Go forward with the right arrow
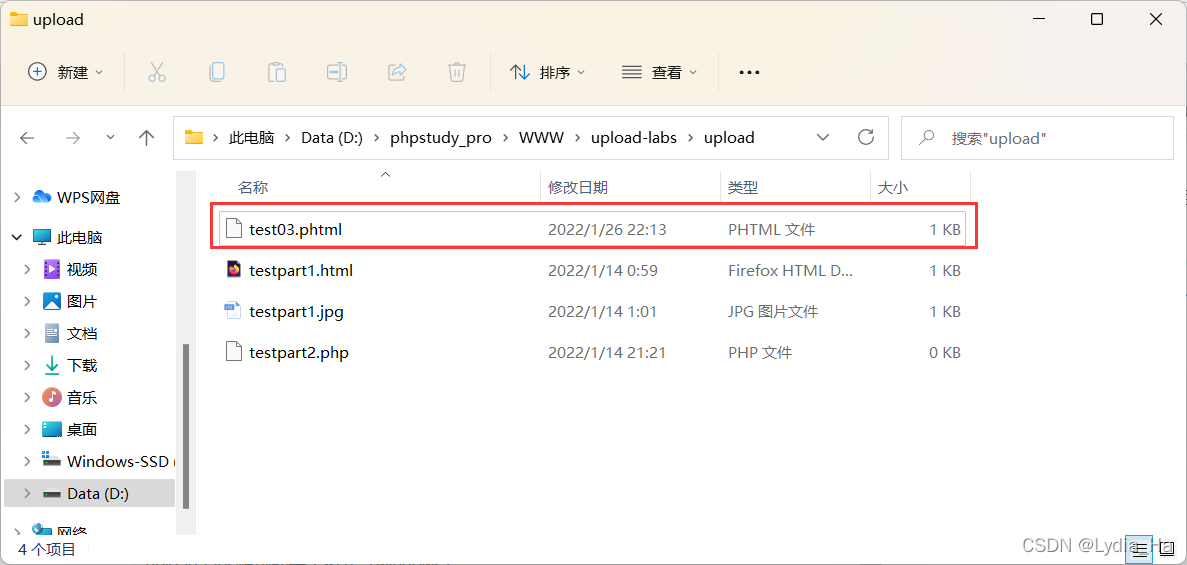The height and width of the screenshot is (565, 1187). (x=73, y=138)
